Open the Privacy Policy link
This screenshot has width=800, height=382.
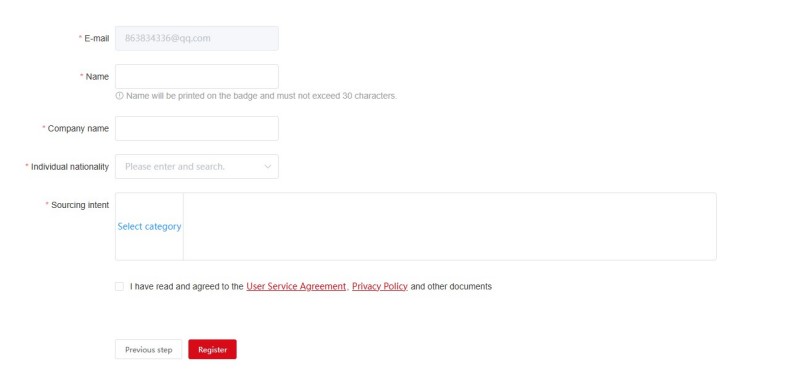pos(380,287)
